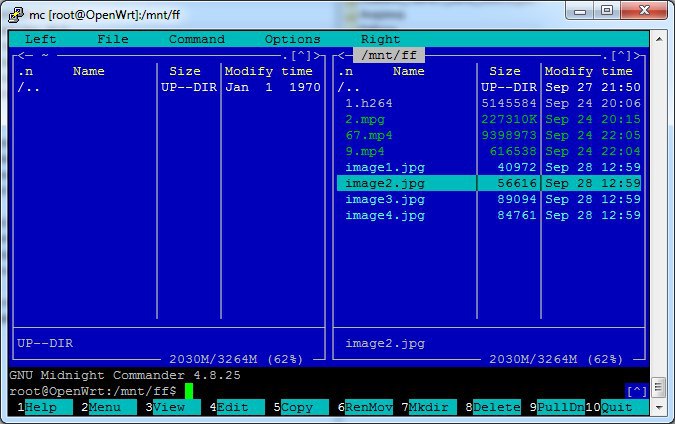Maximize the PuTTY window

coord(607,10)
